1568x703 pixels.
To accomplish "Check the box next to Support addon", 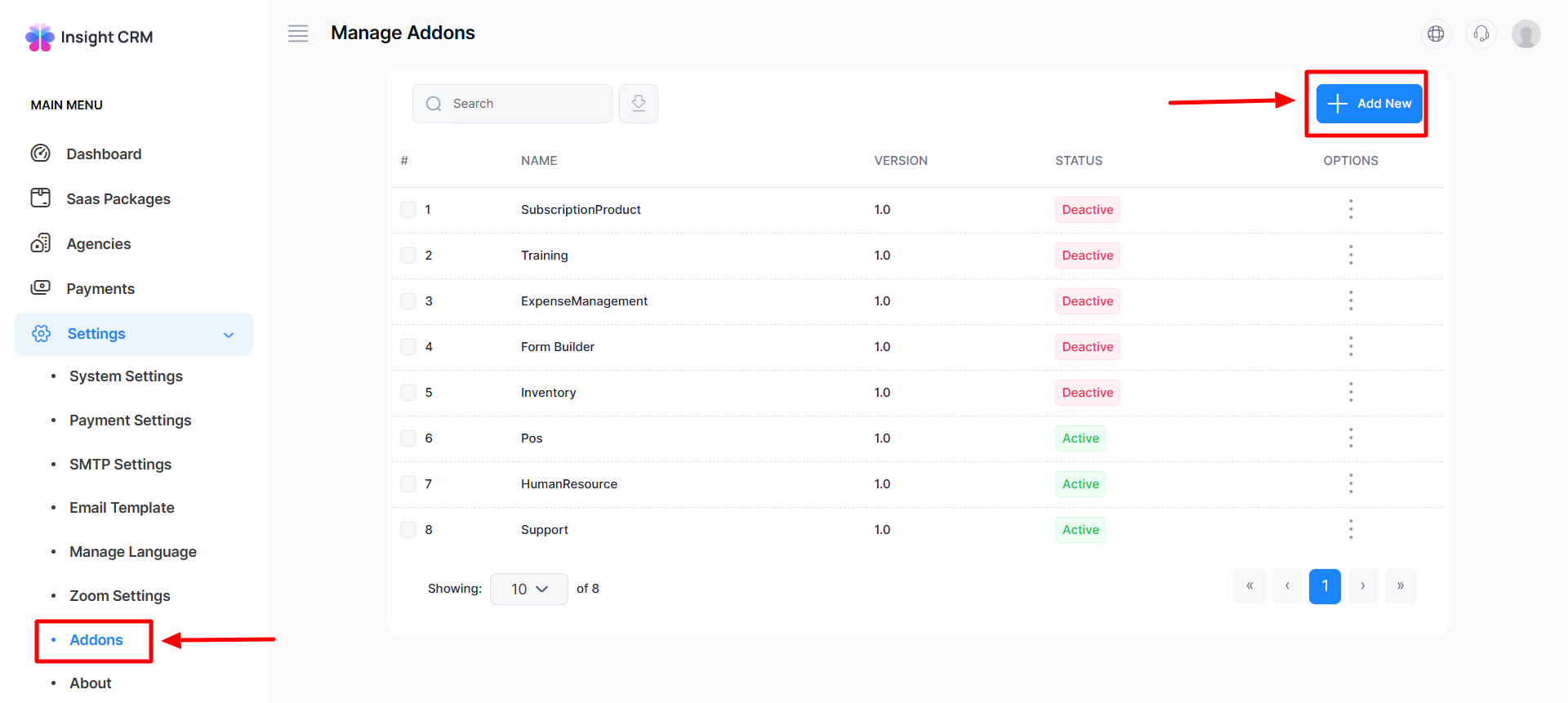I will coord(408,530).
